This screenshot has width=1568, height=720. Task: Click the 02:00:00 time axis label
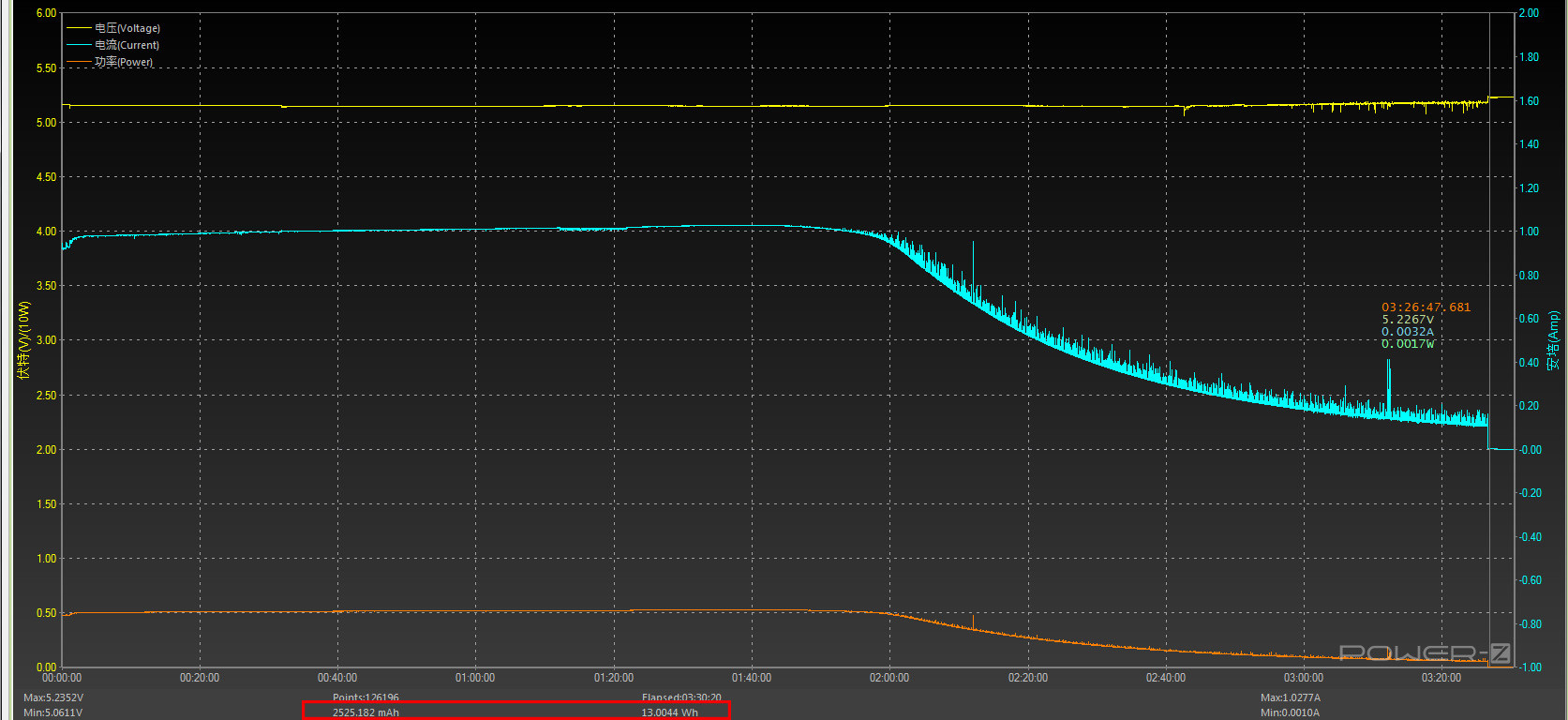tap(889, 678)
